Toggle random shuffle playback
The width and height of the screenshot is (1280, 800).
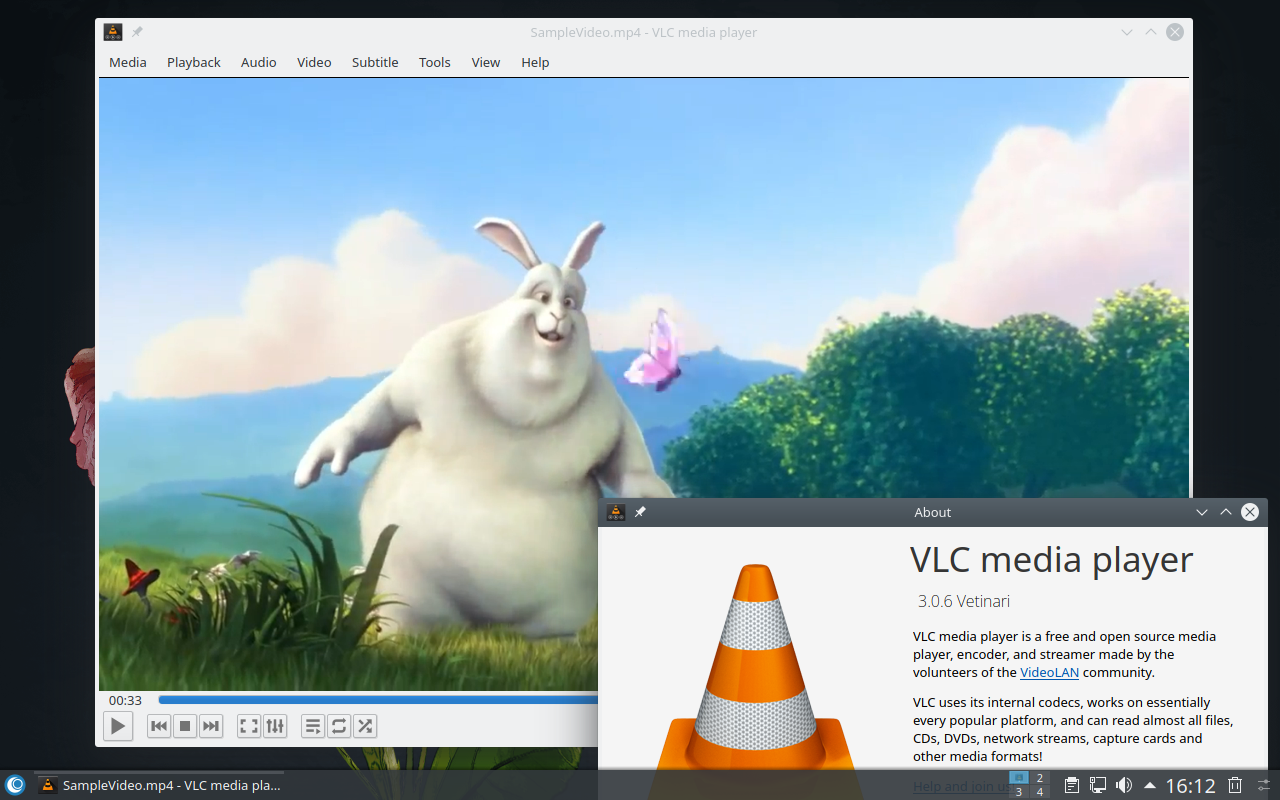tap(365, 726)
